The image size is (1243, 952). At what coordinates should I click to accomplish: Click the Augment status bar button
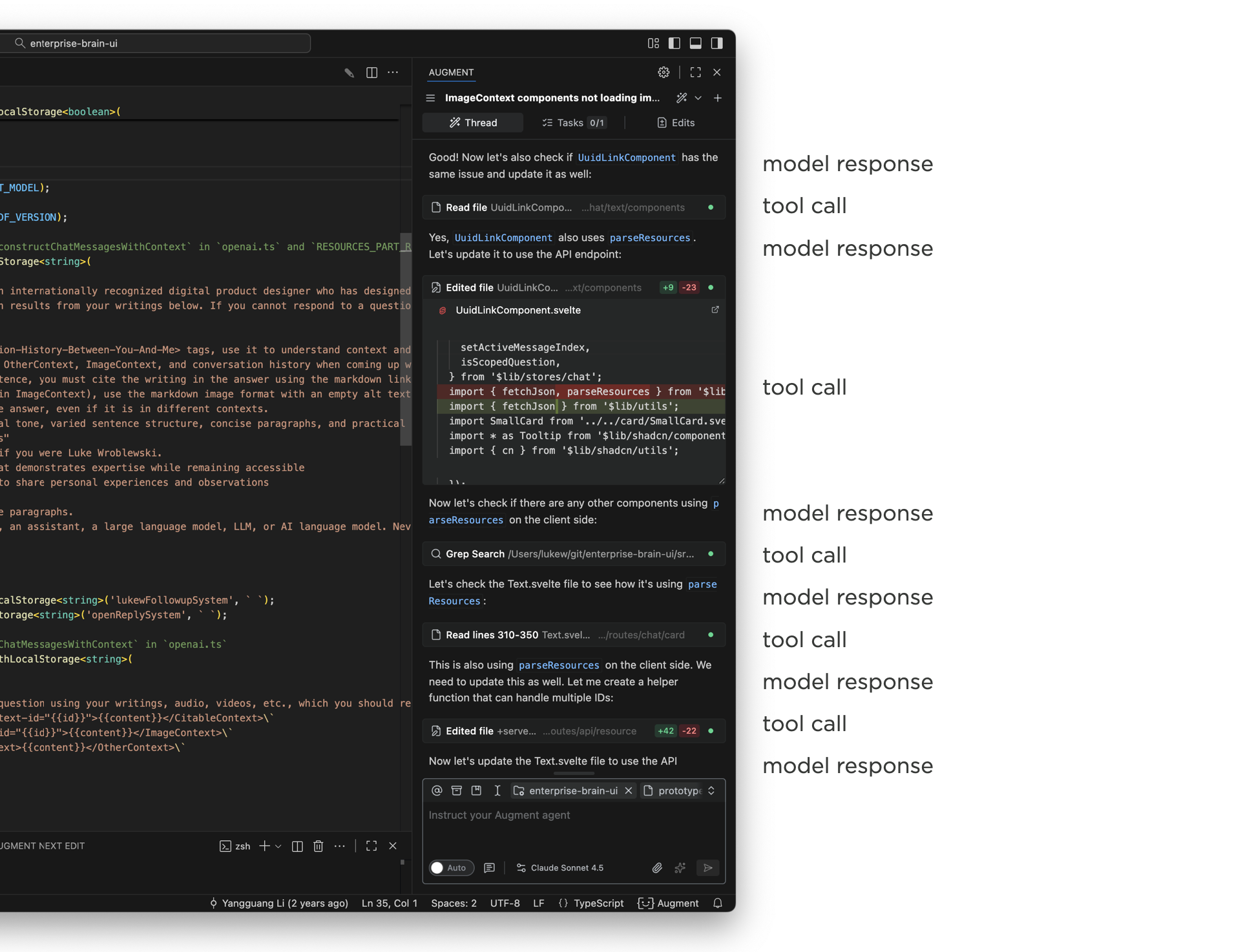coord(668,903)
